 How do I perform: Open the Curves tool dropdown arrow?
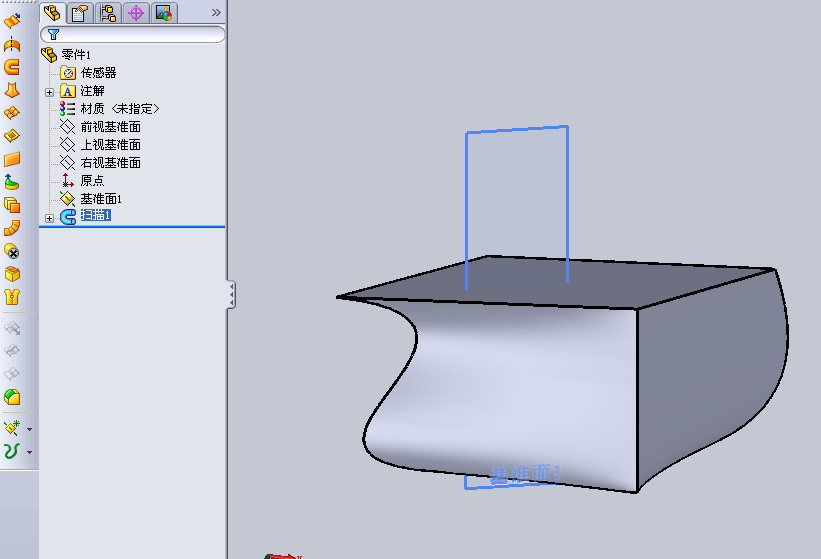click(29, 452)
